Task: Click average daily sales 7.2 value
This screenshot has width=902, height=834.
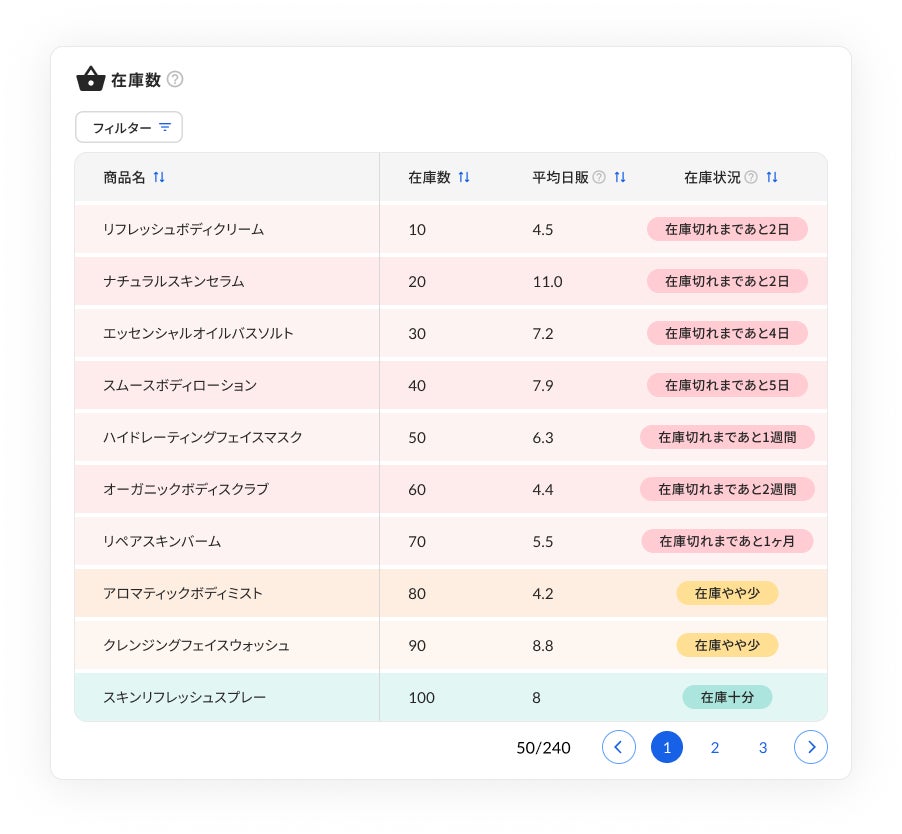Action: (x=543, y=334)
